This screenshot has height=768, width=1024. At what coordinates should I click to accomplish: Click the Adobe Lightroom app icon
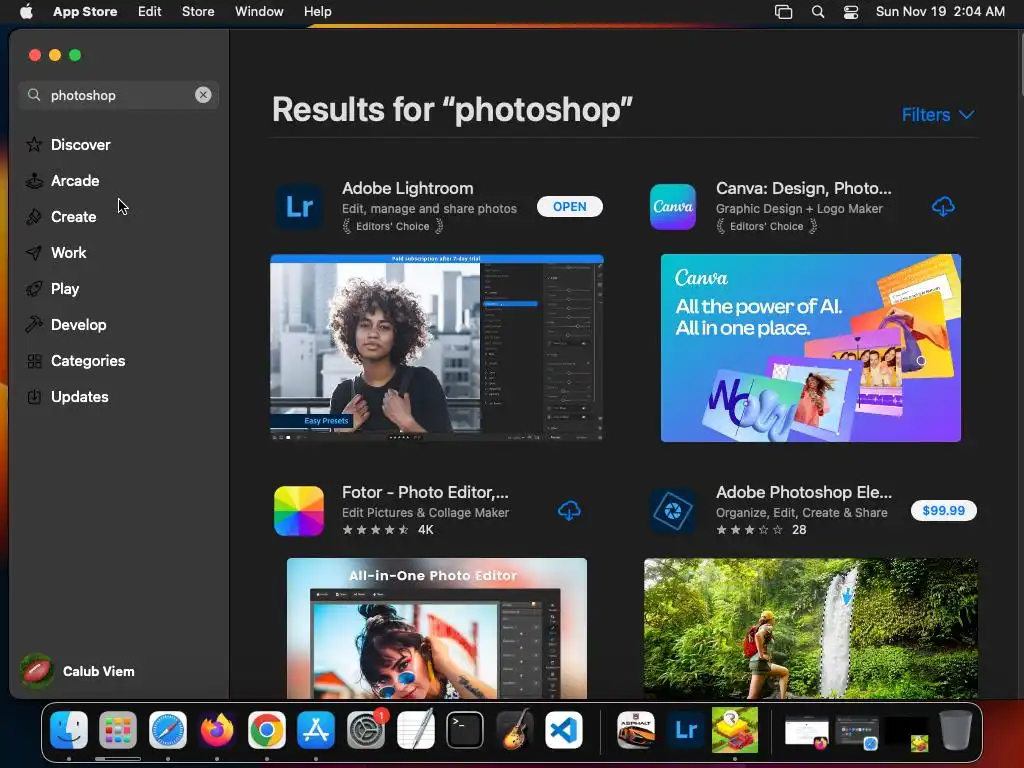(299, 207)
